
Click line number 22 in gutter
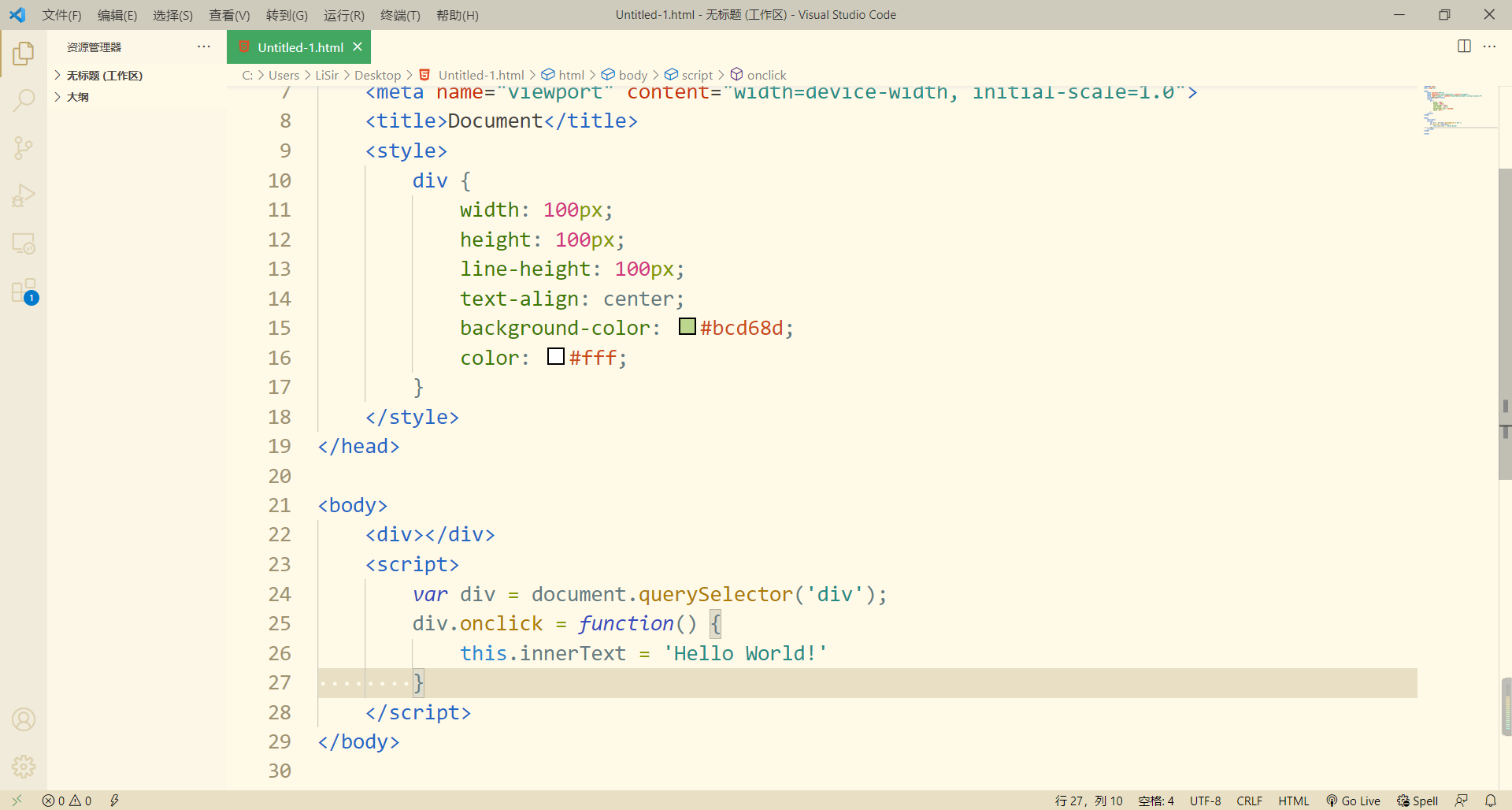(280, 535)
